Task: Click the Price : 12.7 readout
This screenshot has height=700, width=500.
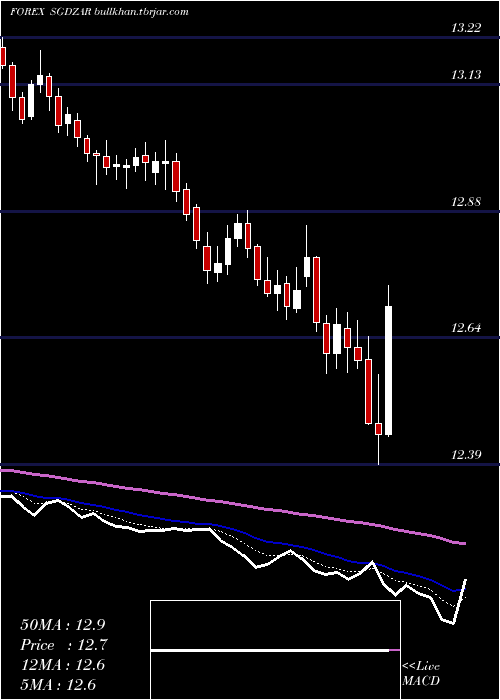Action: [x=64, y=645]
